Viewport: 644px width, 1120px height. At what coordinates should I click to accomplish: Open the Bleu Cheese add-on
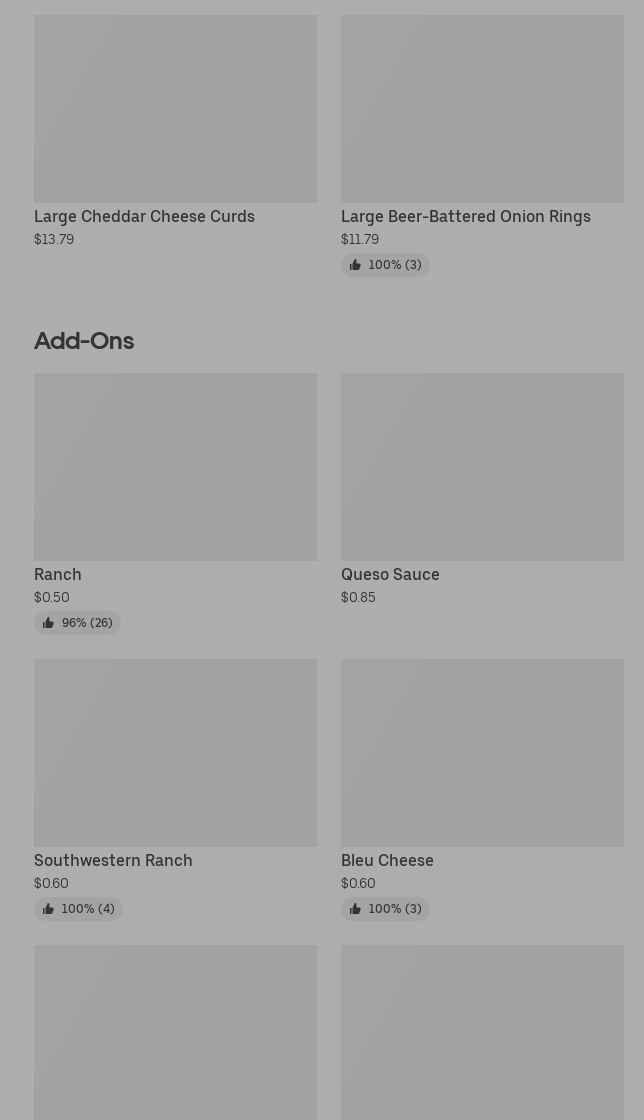coord(387,861)
